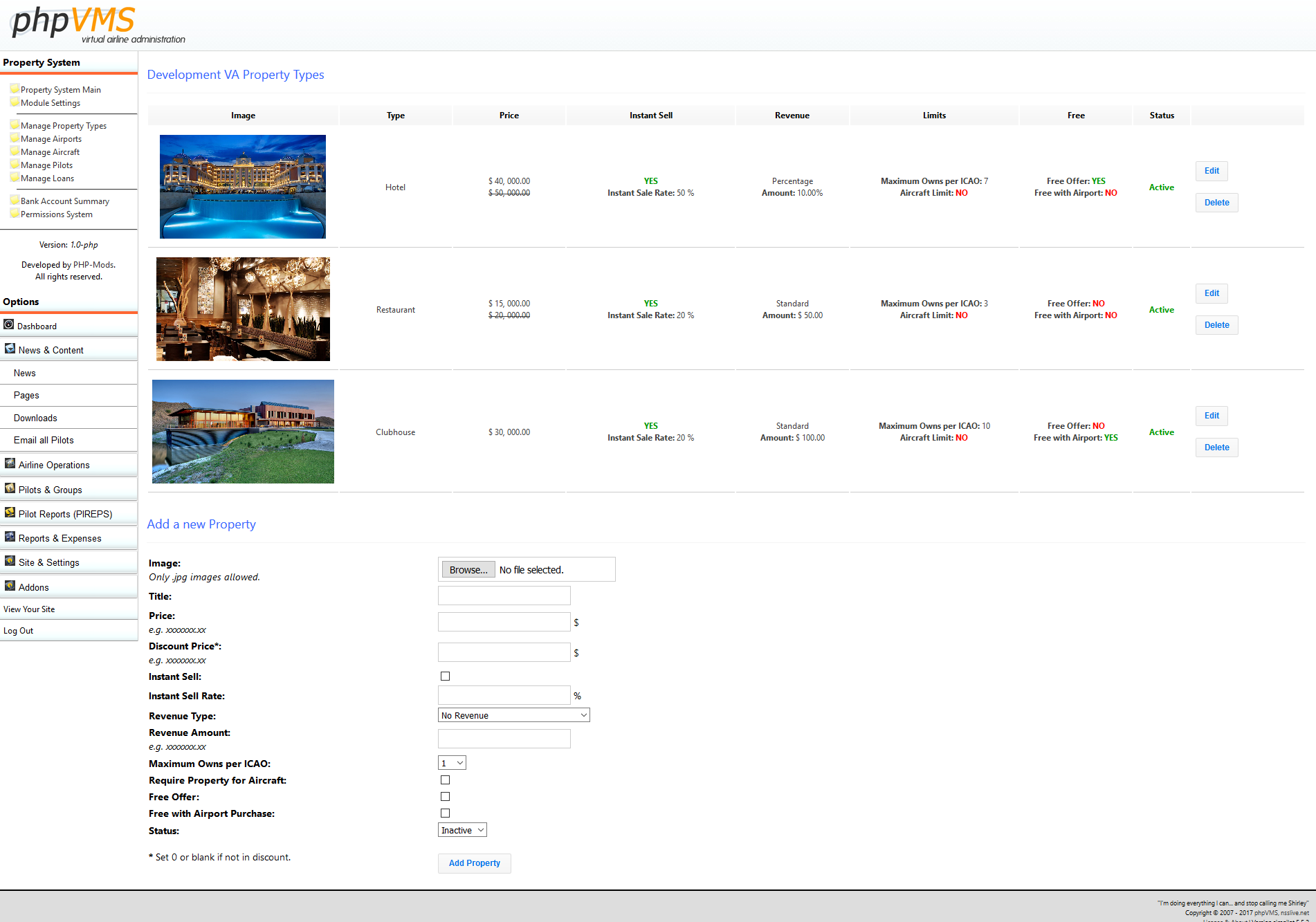Delete the Restaurant property

tap(1216, 325)
